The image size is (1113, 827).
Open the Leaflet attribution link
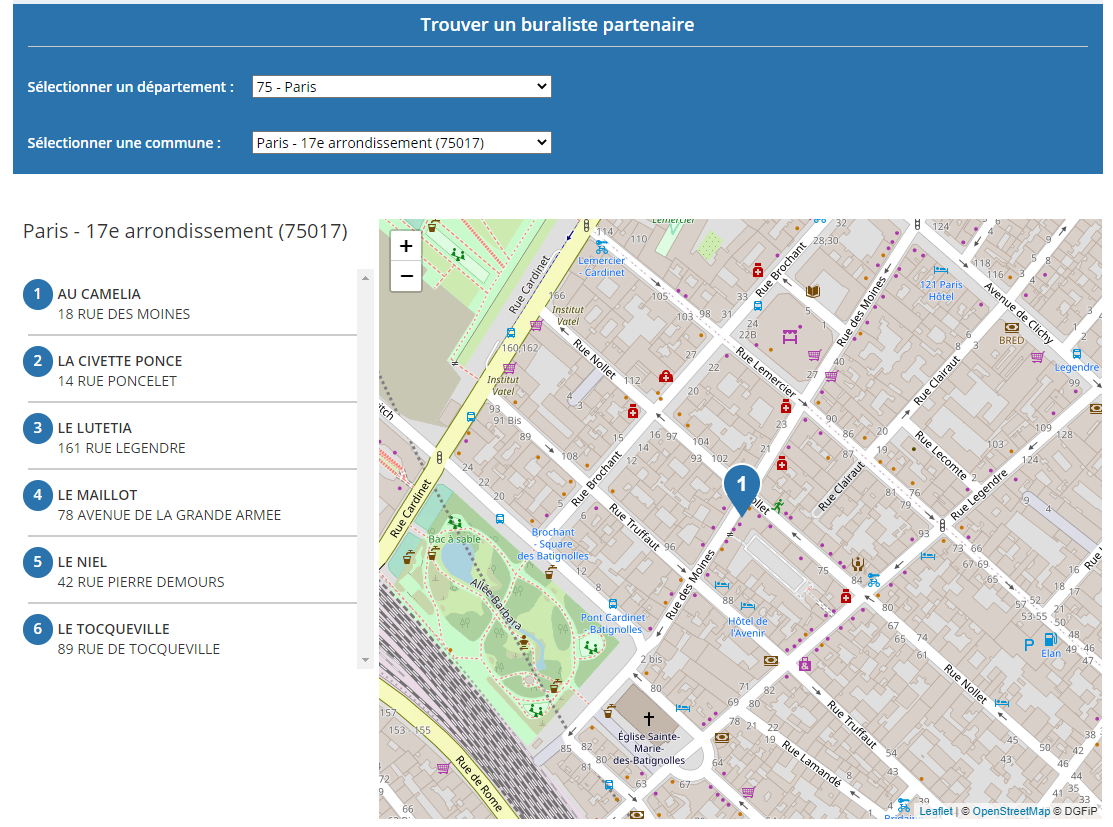(936, 811)
